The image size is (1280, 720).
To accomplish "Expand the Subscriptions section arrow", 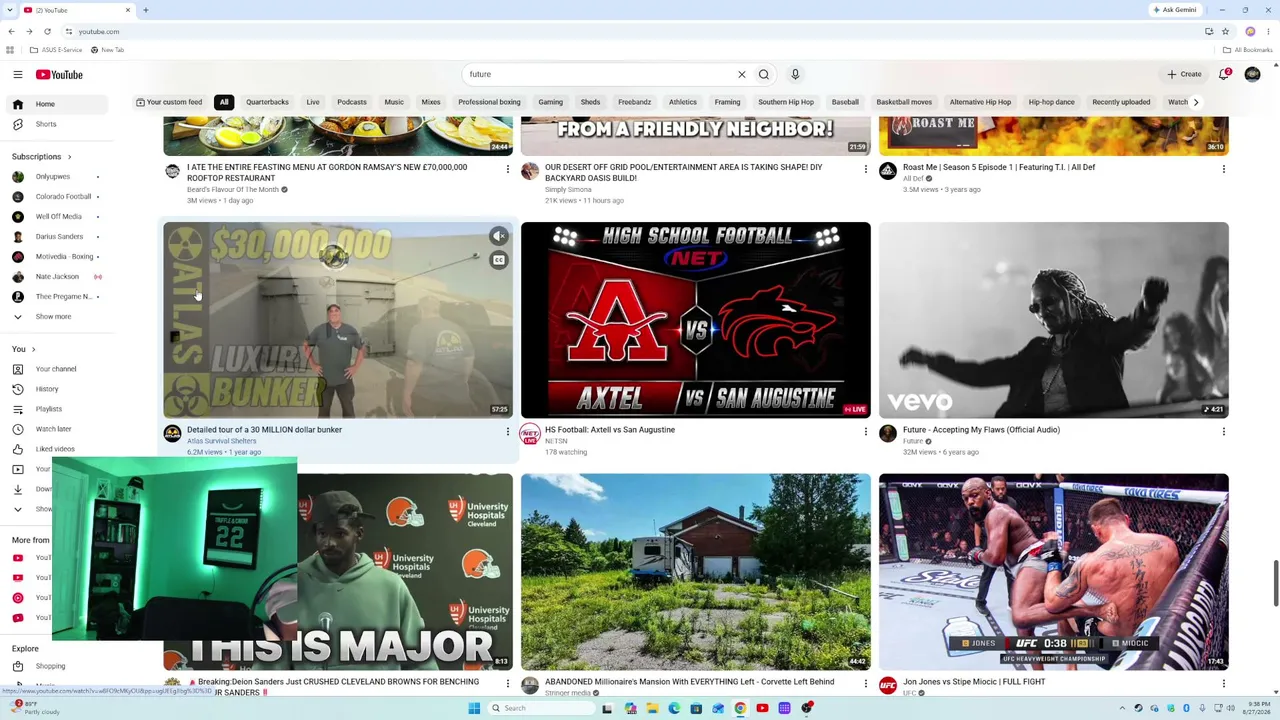I will pyautogui.click(x=69, y=157).
